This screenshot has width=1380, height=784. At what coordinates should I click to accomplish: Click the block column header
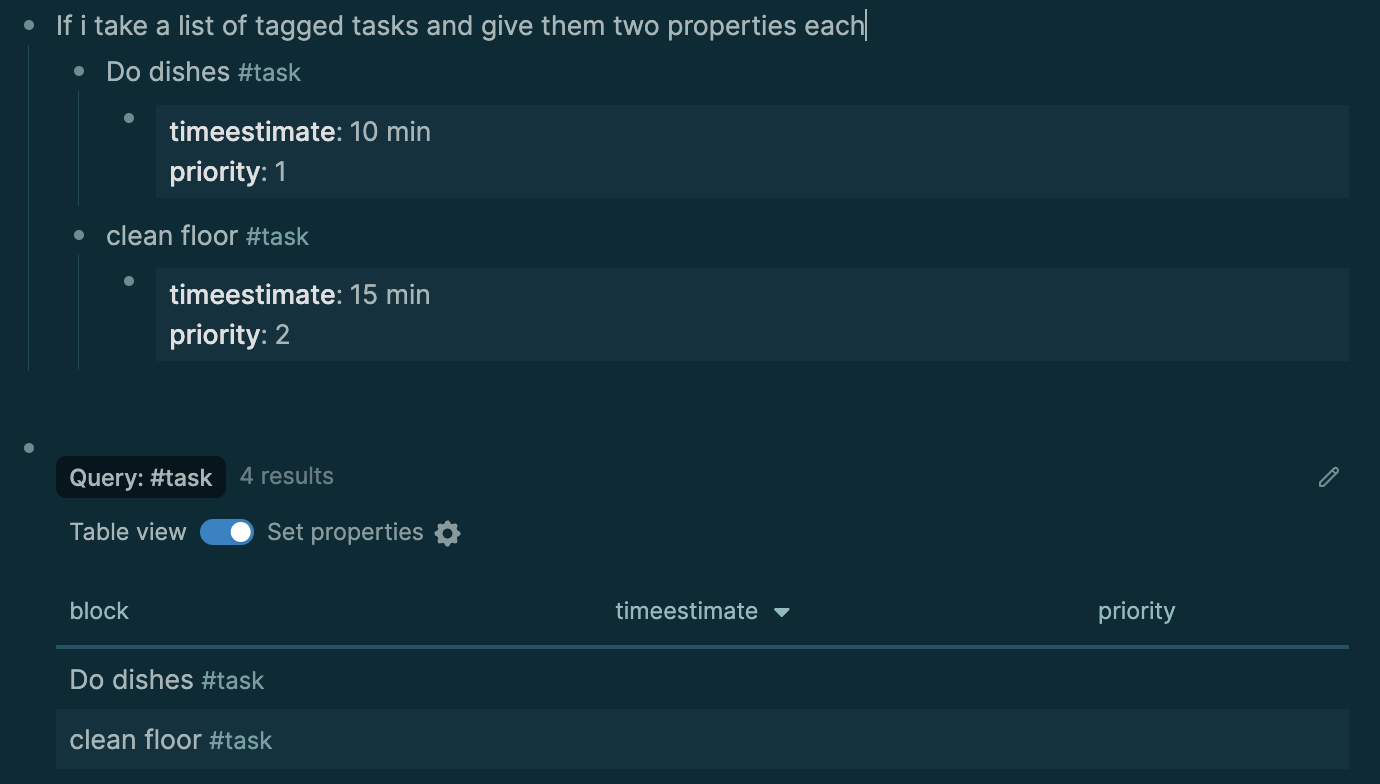[x=98, y=611]
